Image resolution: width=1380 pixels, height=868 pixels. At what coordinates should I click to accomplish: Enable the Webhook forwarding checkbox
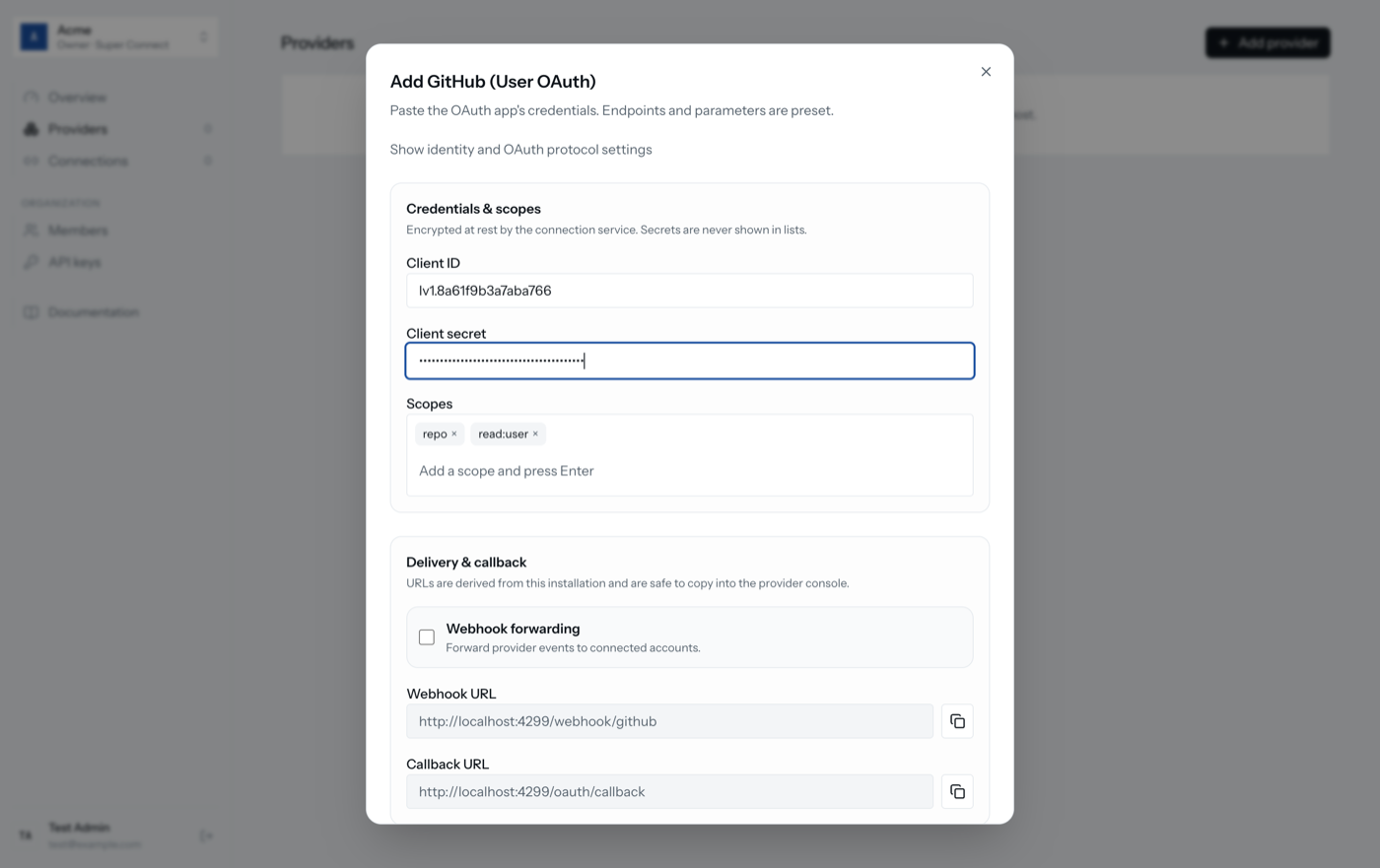427,637
